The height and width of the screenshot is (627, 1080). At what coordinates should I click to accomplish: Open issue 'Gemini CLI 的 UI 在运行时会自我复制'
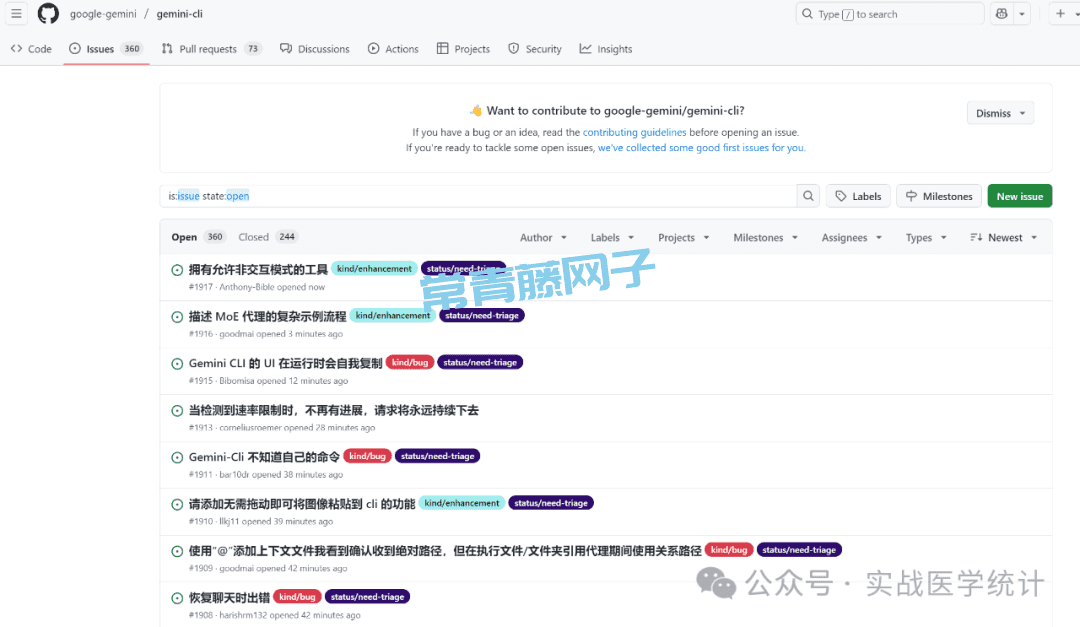pyautogui.click(x=285, y=363)
